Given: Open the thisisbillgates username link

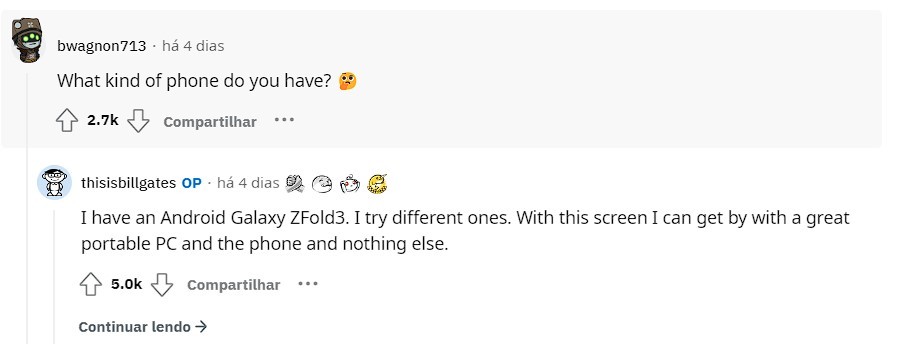Looking at the screenshot, I should tap(129, 183).
